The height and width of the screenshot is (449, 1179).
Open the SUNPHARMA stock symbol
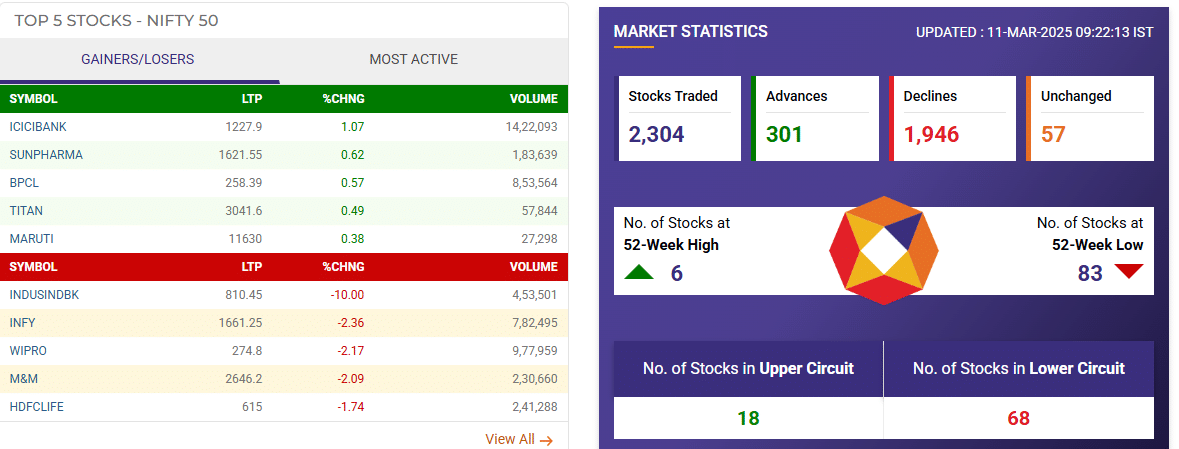click(x=46, y=155)
